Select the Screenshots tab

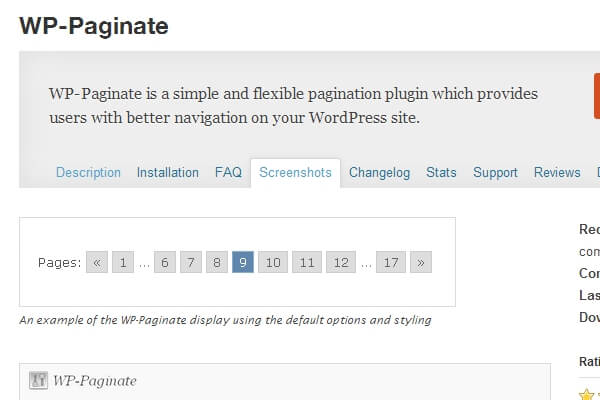[x=295, y=173]
